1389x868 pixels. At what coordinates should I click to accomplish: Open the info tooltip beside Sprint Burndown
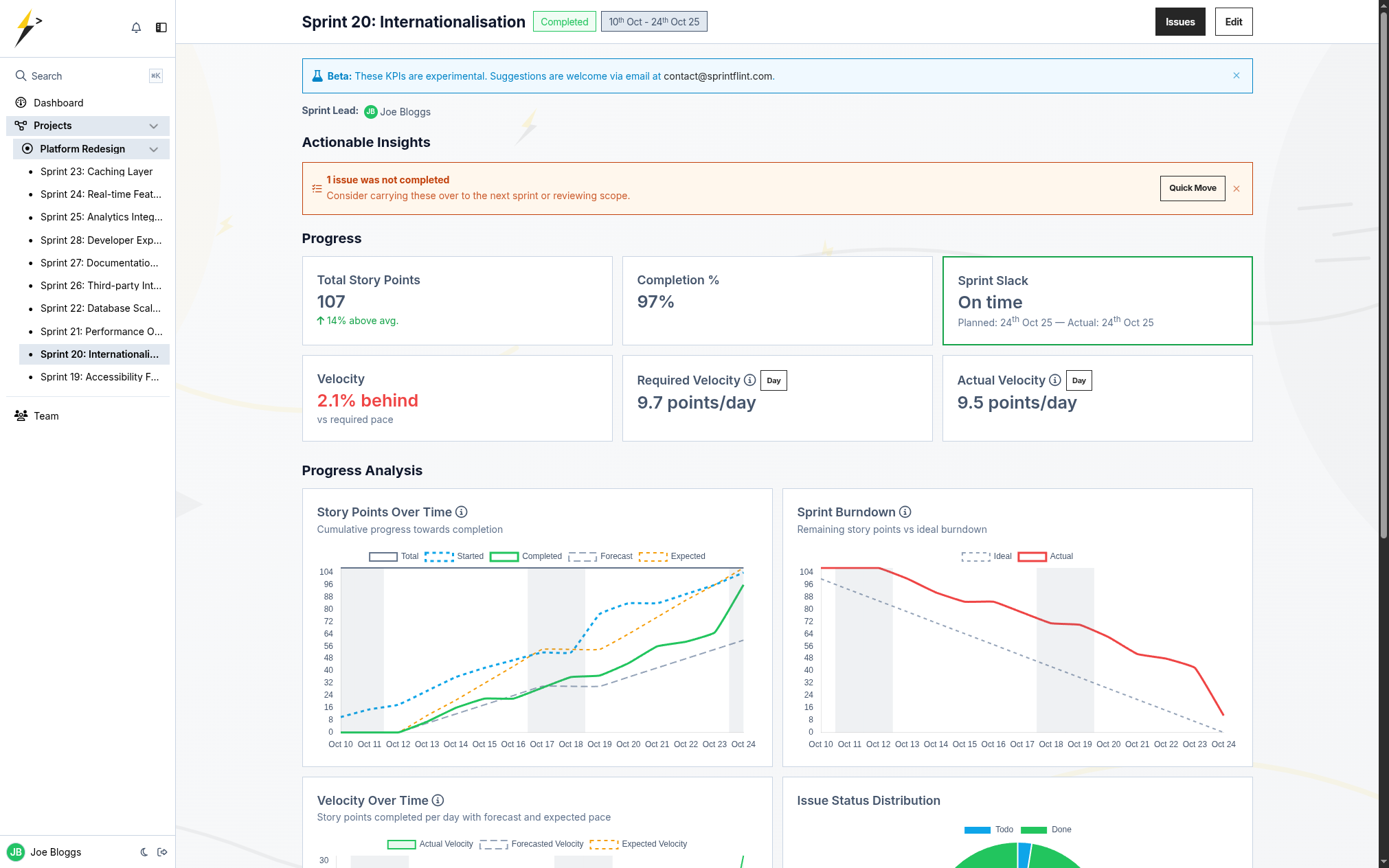[x=905, y=512]
